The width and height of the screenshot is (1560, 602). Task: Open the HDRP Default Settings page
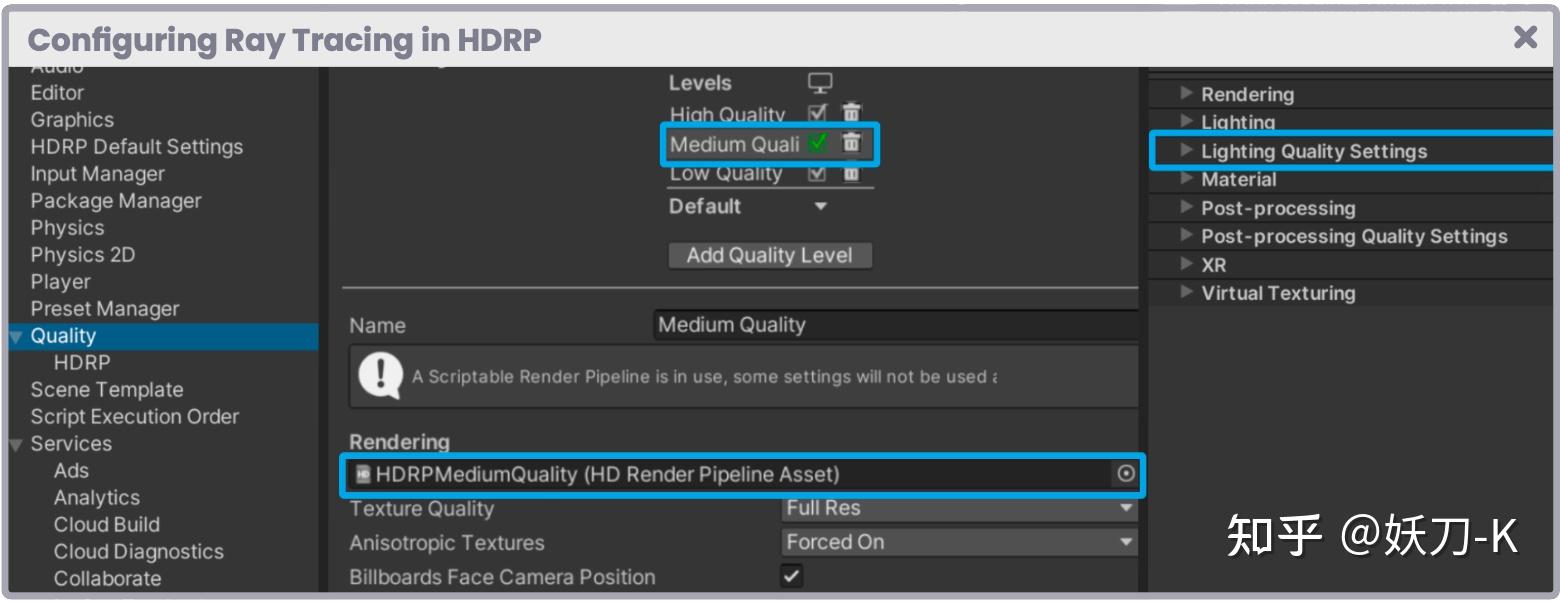136,146
